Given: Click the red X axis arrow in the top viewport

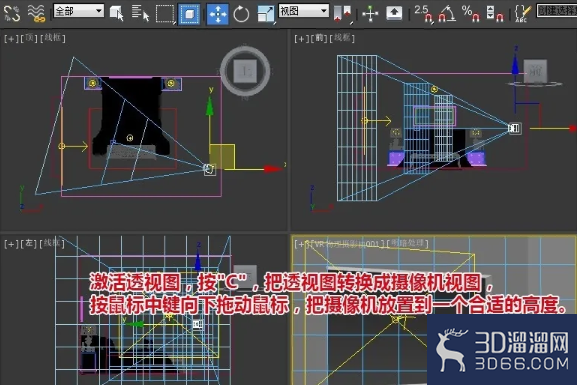Looking at the screenshot, I should pyautogui.click(x=273, y=169).
